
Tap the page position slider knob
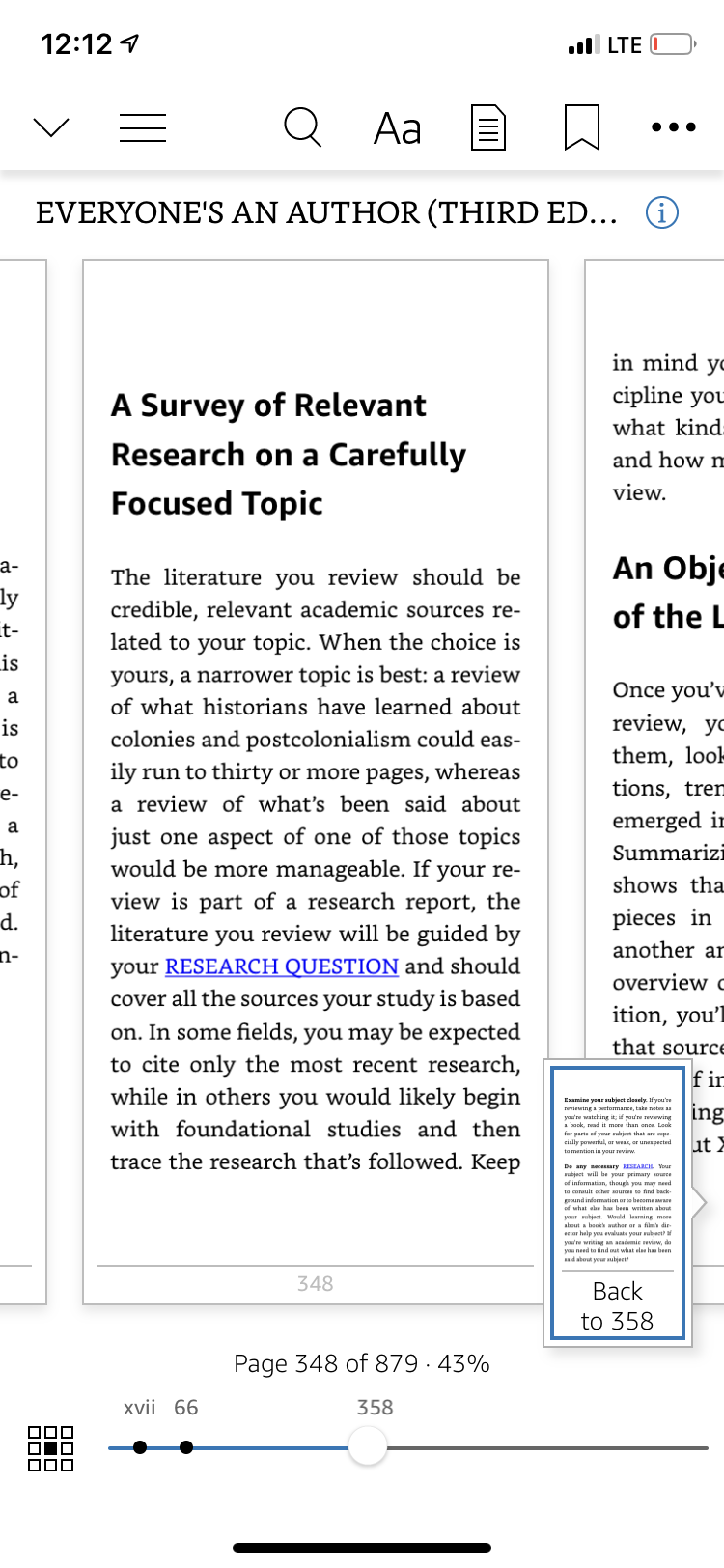[x=367, y=1446]
